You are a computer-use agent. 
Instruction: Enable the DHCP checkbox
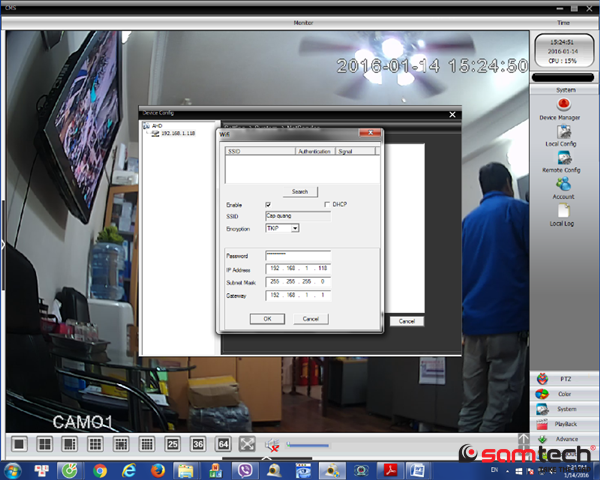point(327,204)
